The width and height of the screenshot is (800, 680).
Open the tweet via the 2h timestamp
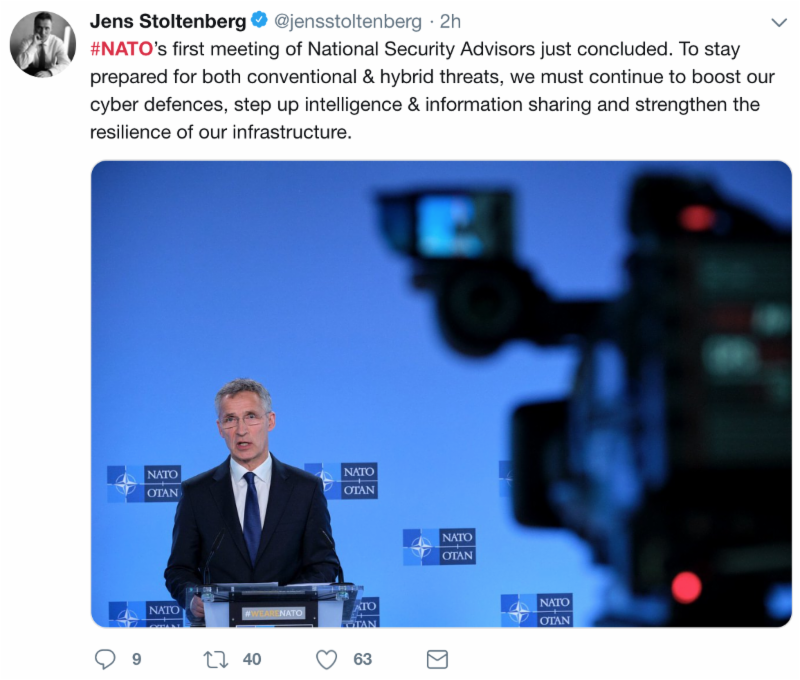click(x=450, y=21)
